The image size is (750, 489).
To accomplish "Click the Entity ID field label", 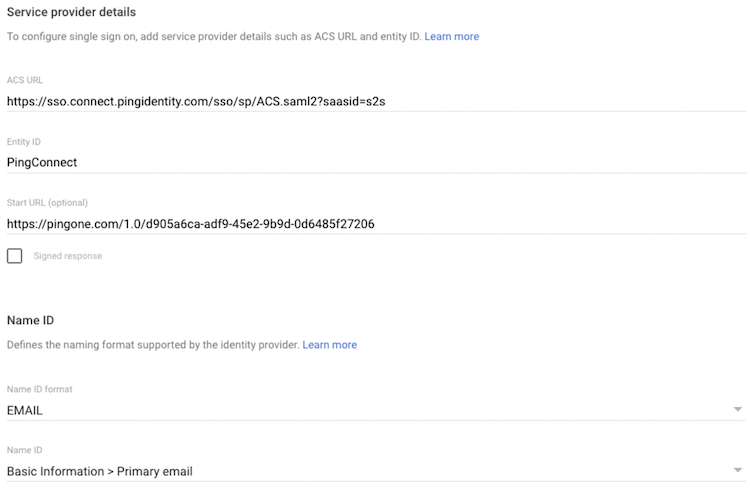I will pos(24,142).
